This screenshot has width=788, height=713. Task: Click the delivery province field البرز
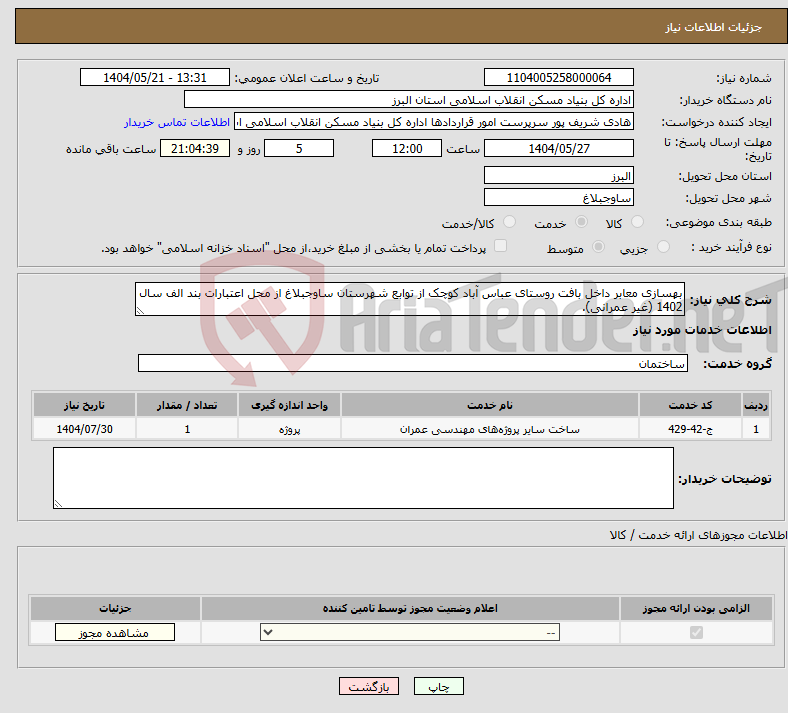(558, 175)
